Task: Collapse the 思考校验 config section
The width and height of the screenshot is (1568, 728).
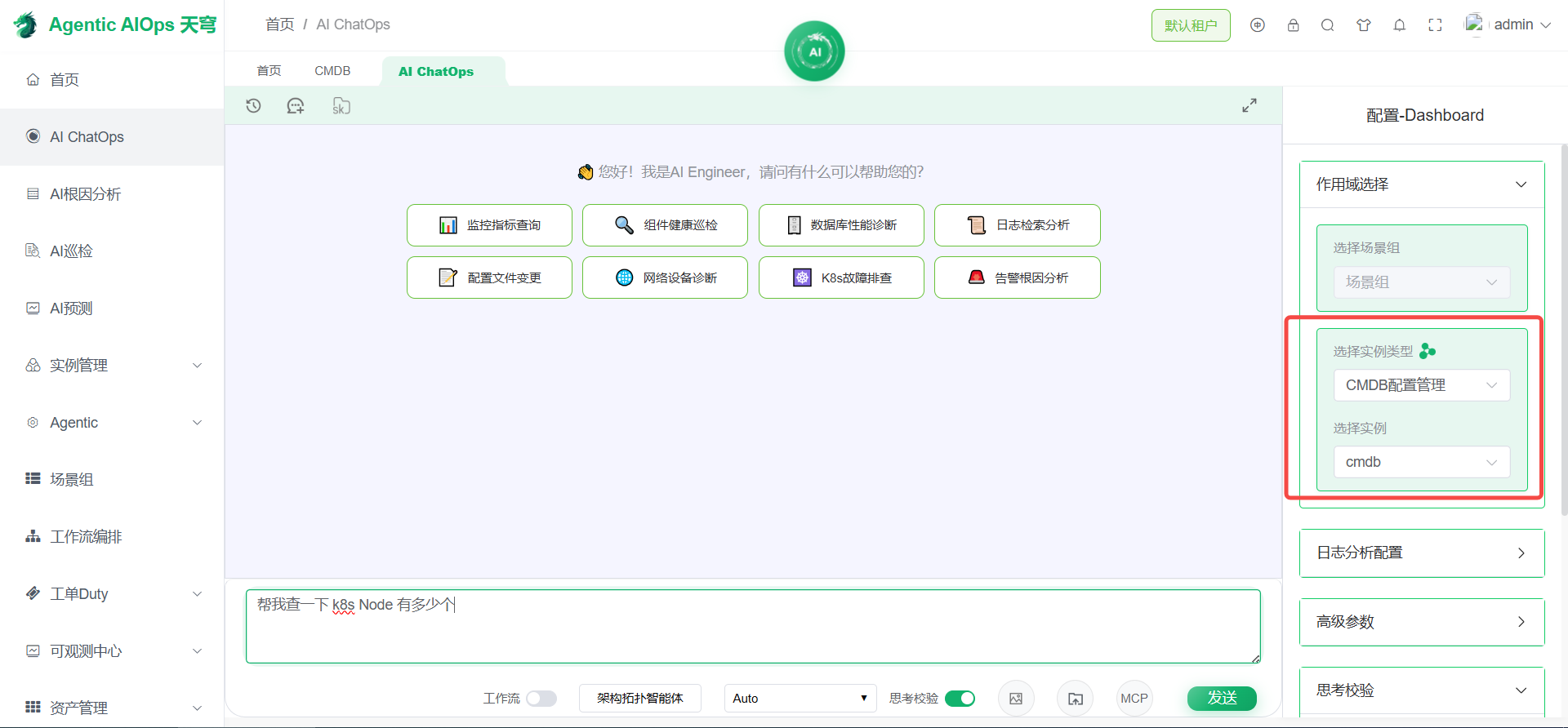Action: (1422, 690)
